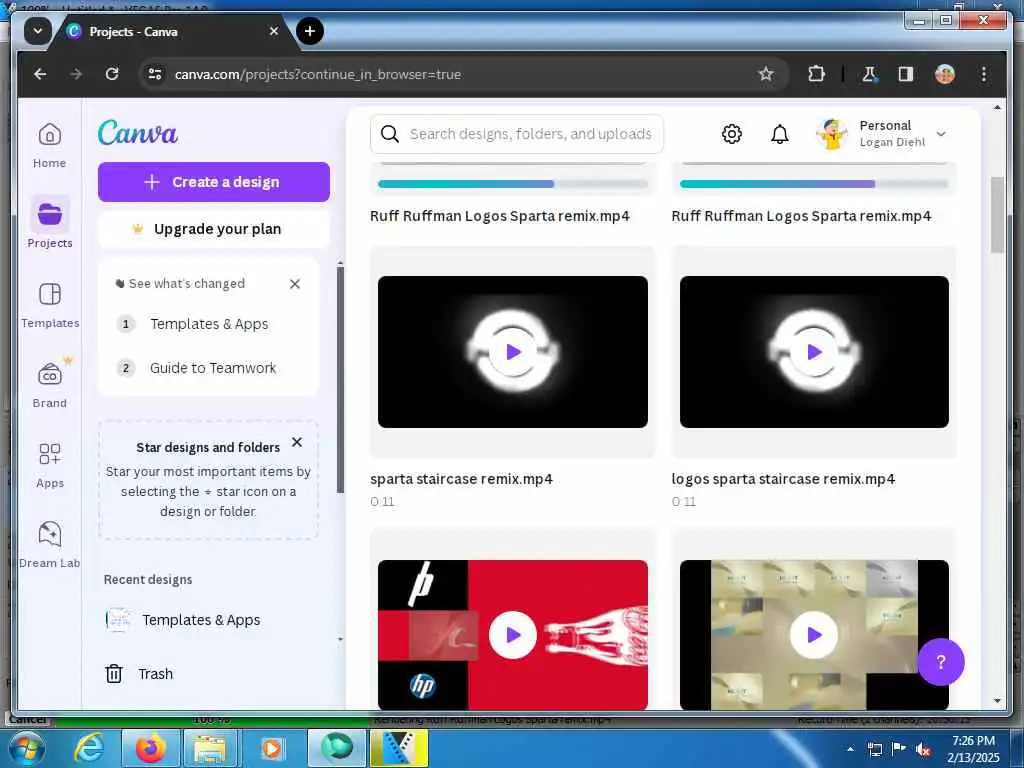Click the muted volume tray icon

923,749
